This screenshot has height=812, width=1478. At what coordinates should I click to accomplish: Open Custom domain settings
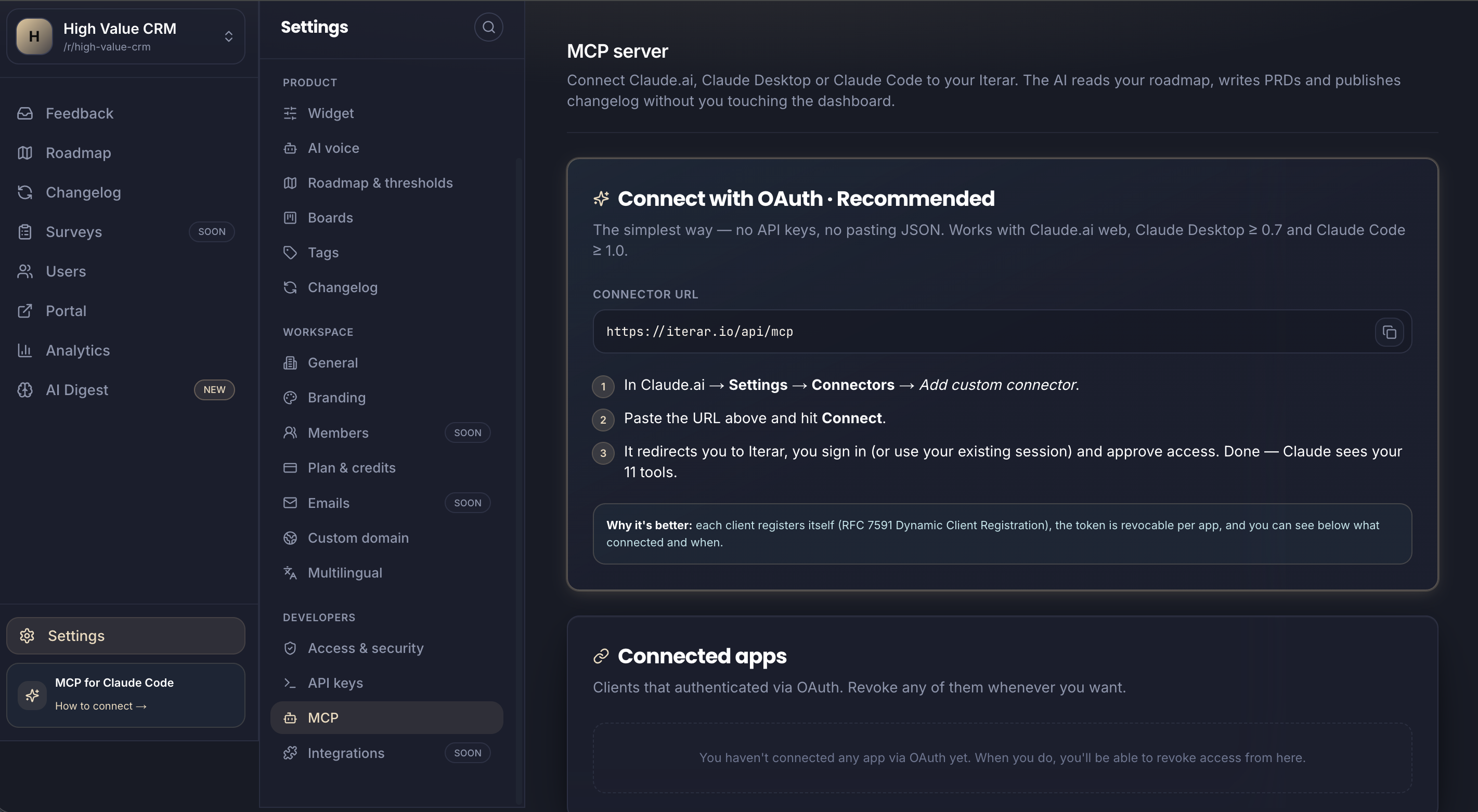(387, 538)
